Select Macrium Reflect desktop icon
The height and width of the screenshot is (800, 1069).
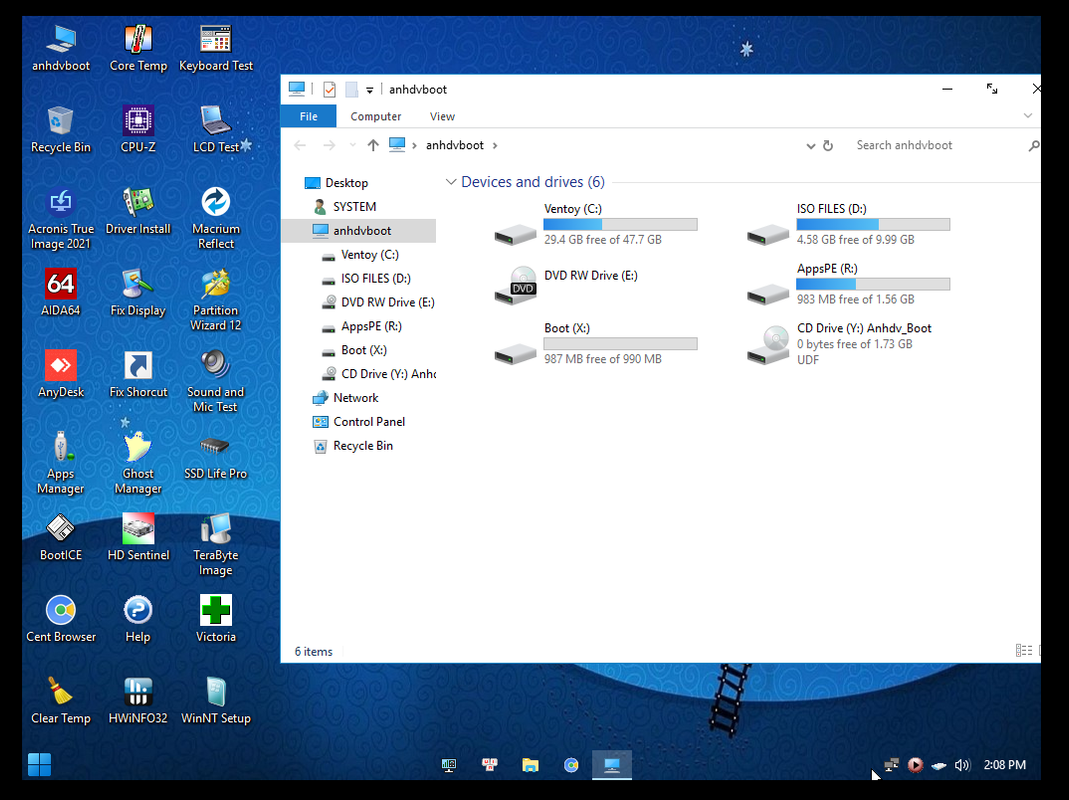[215, 218]
